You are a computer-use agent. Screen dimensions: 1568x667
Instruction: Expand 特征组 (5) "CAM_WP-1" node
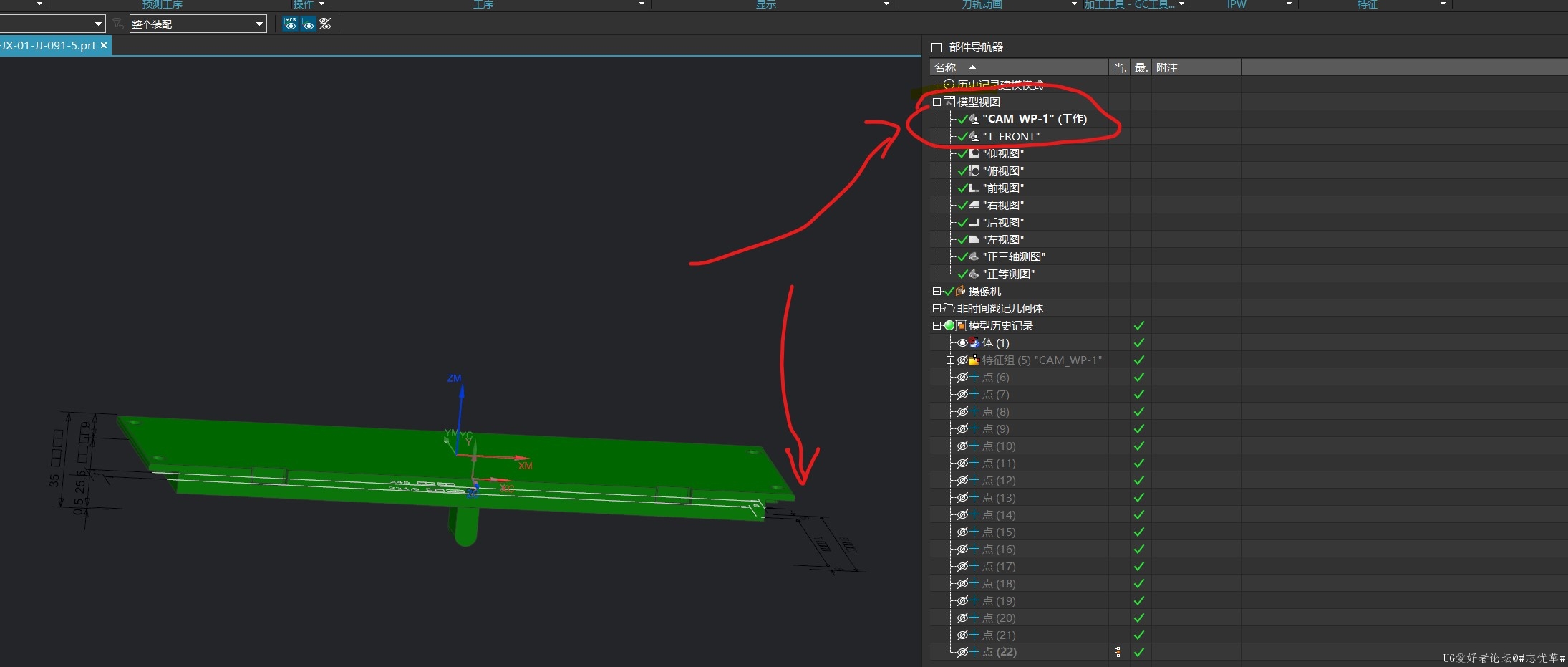coord(950,360)
